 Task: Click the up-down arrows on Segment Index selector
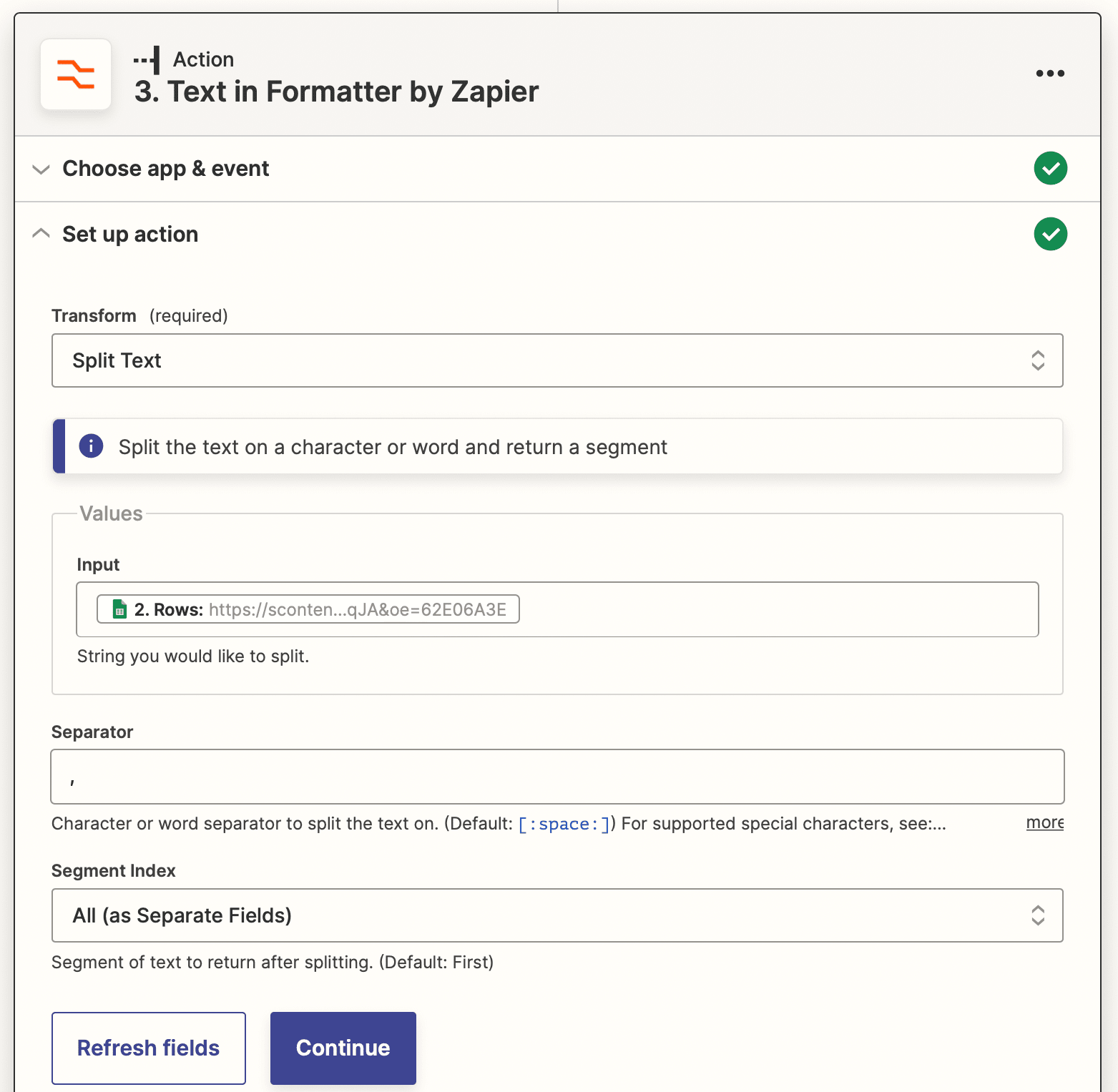click(1038, 915)
